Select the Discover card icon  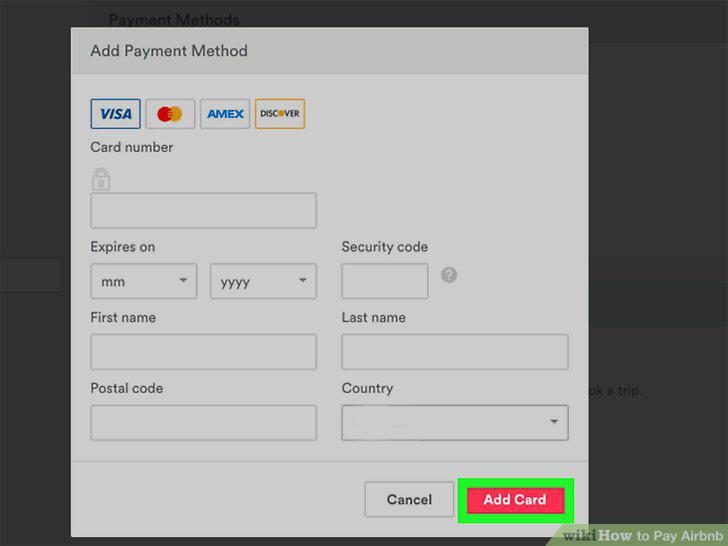pos(280,114)
